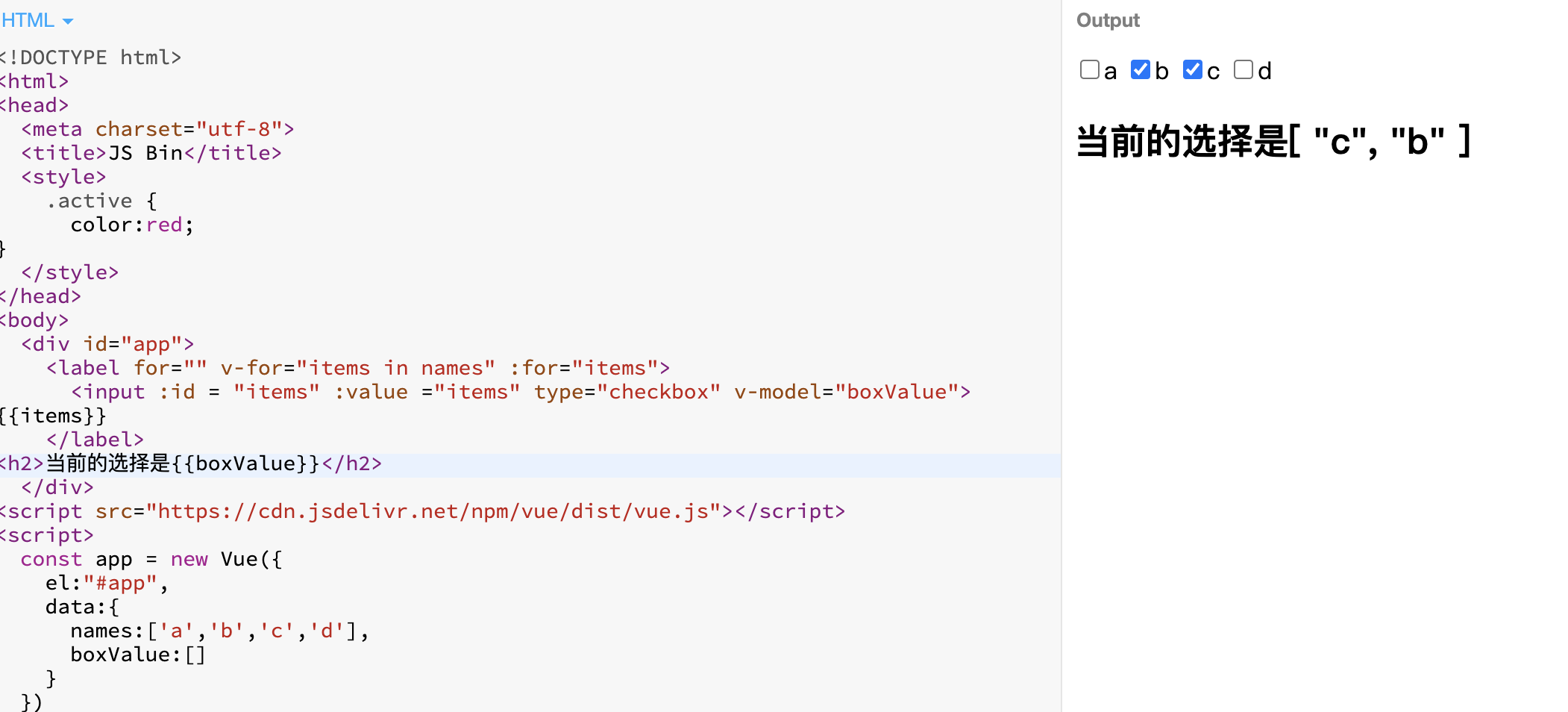
Task: Open the HTML panel language dropdown
Action: (x=37, y=20)
